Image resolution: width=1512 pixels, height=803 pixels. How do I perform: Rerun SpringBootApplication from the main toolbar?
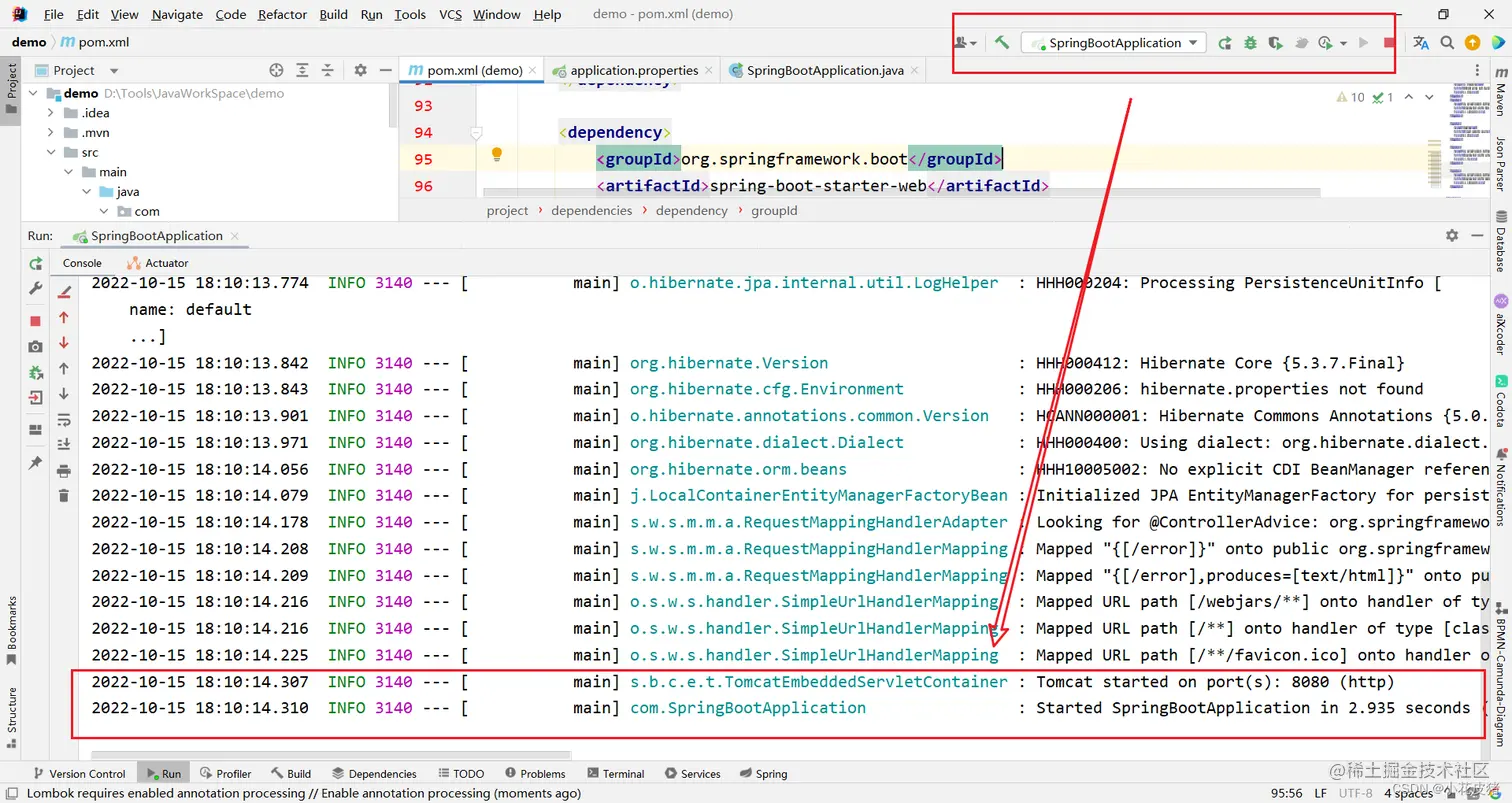tap(1225, 43)
